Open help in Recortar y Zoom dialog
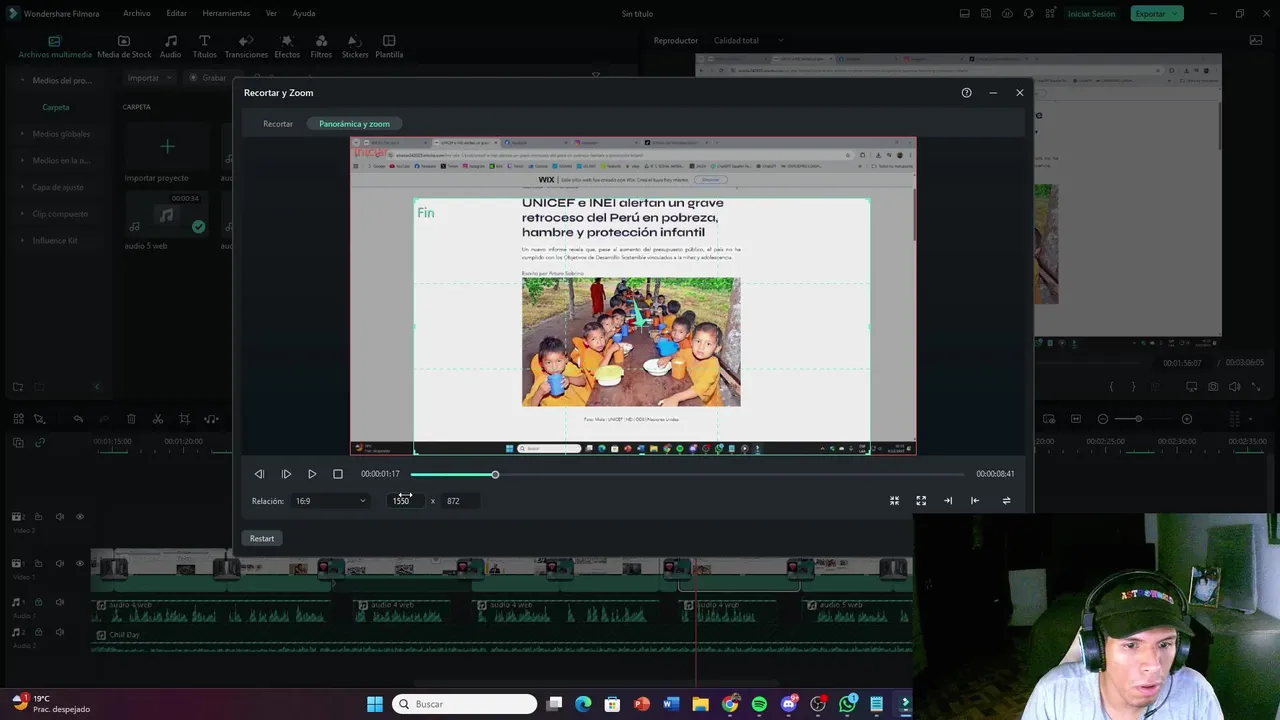Screen dimensions: 1280x720 tap(966, 93)
